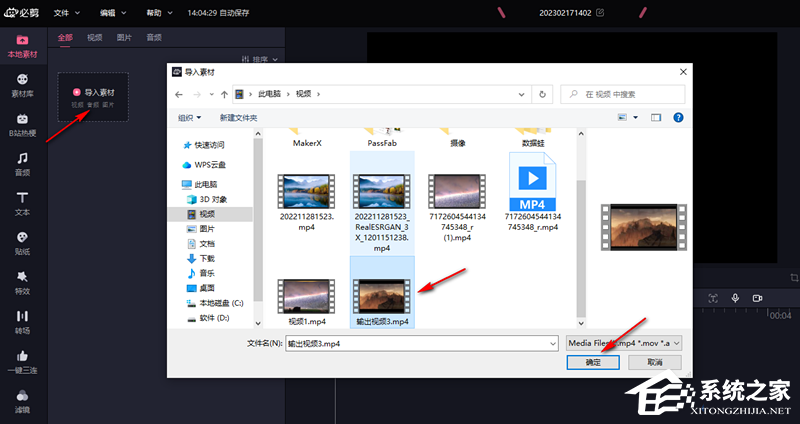Expand the view options dropdown arrow
This screenshot has height=424, width=800.
coord(636,117)
